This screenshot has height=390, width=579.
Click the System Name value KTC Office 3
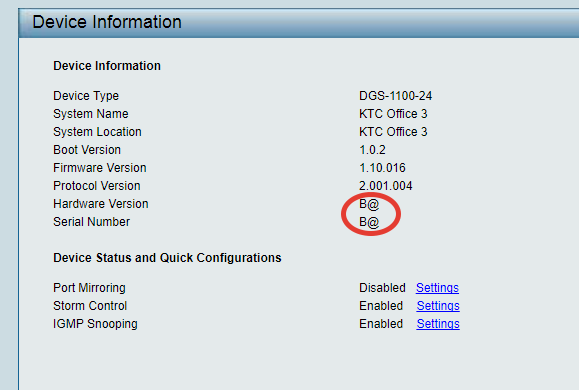click(393, 114)
